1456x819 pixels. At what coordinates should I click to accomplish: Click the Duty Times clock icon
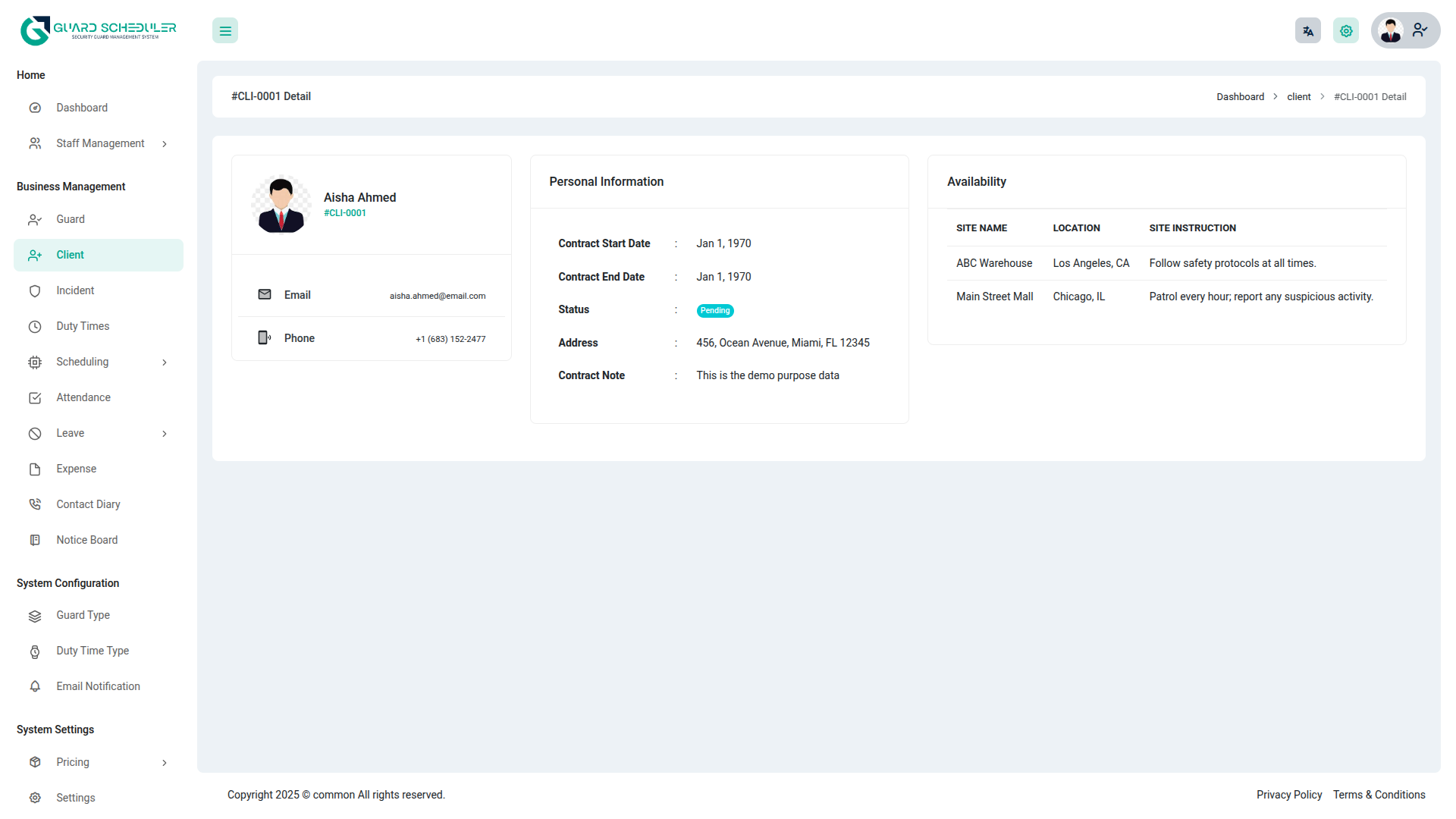(x=35, y=327)
